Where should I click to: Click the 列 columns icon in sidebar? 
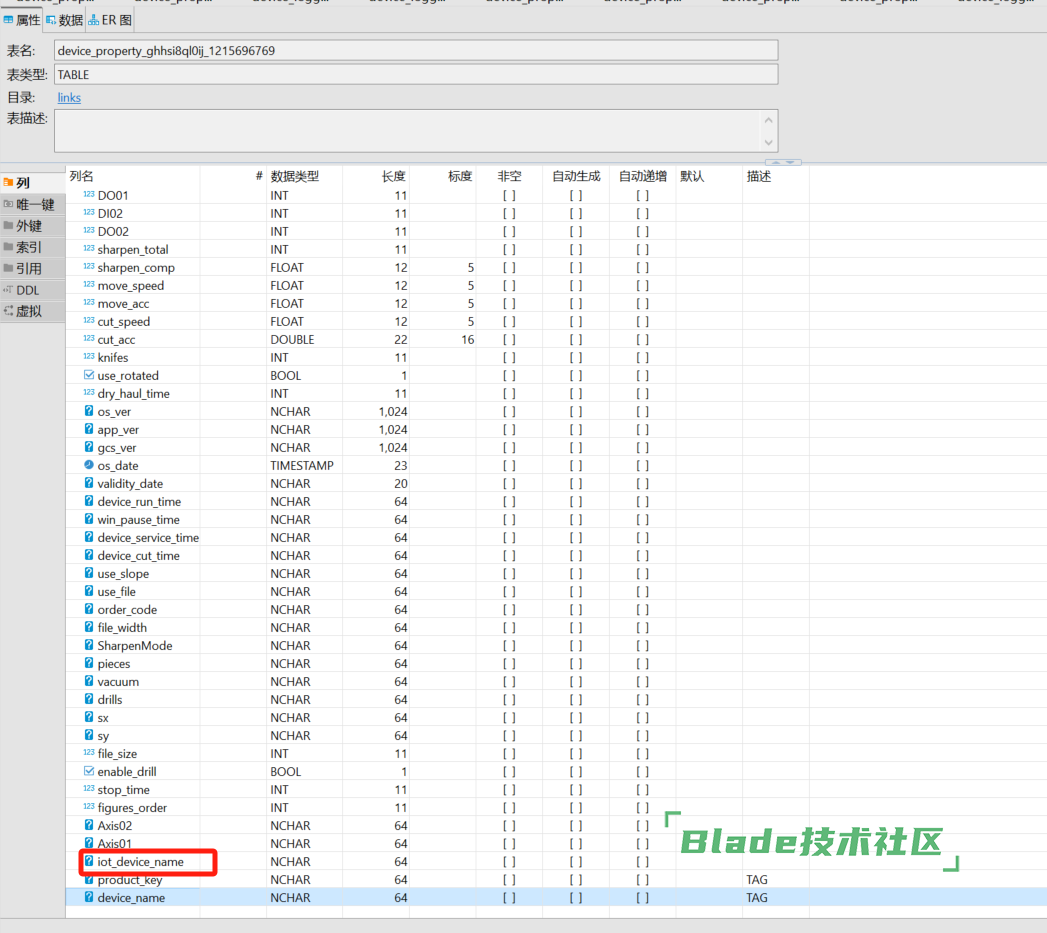coord(8,183)
